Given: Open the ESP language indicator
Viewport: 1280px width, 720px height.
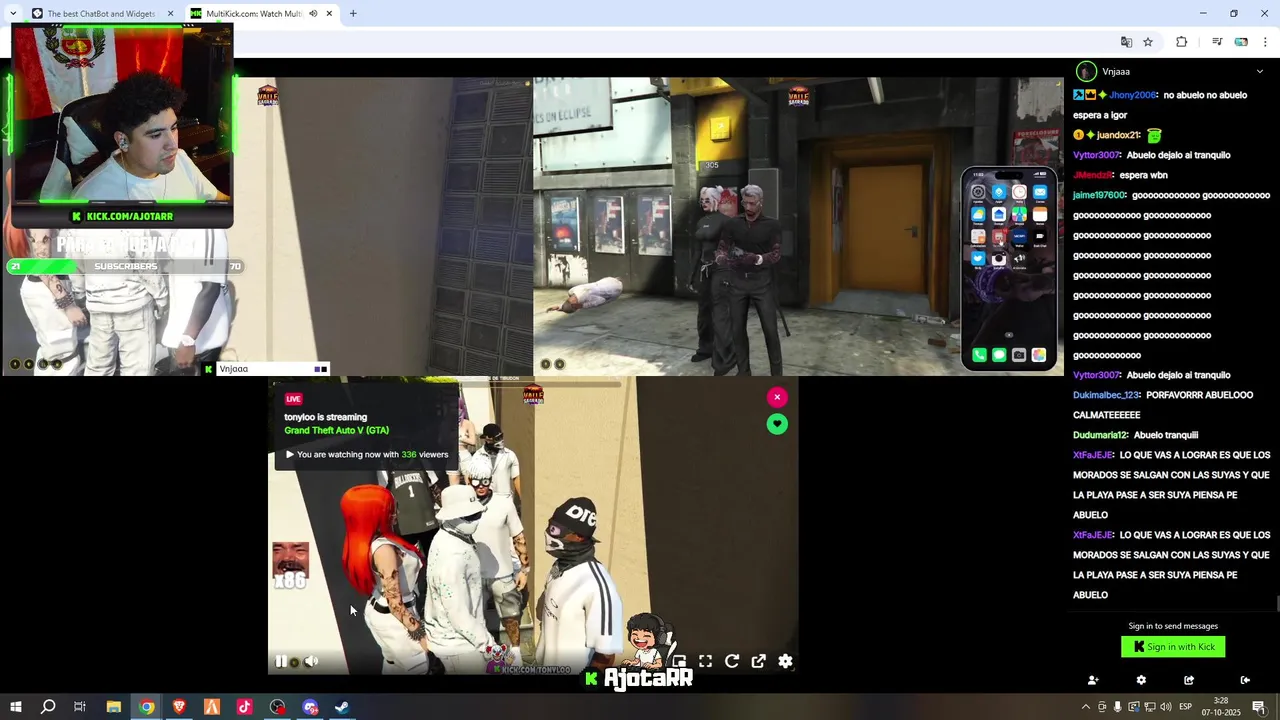Looking at the screenshot, I should 1186,707.
